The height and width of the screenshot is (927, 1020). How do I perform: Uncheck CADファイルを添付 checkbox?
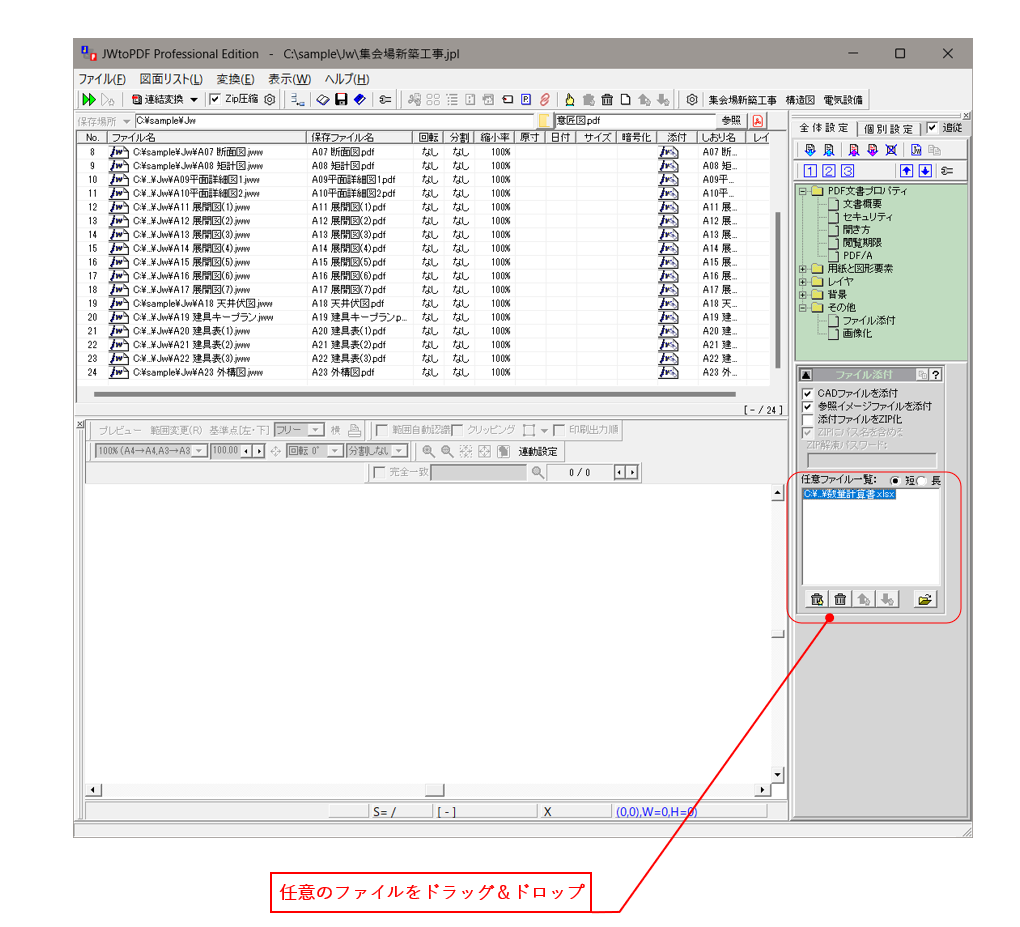(x=808, y=394)
